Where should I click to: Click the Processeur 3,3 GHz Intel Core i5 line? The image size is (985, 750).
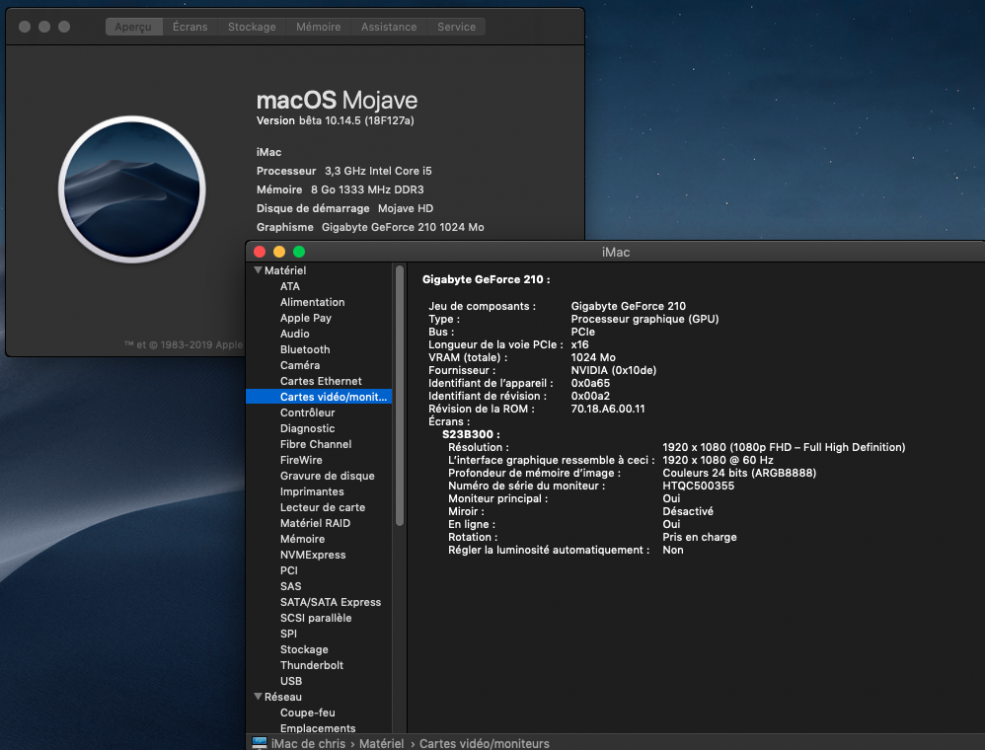click(344, 171)
